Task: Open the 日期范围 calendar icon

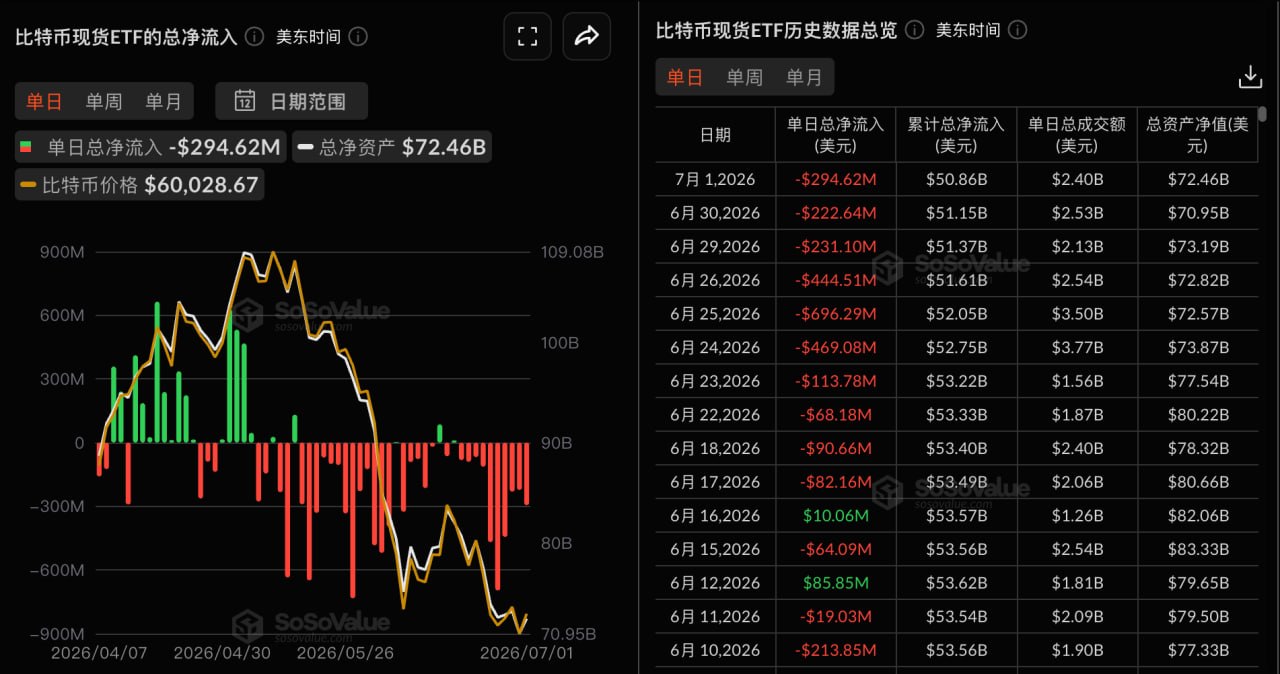Action: 244,100
